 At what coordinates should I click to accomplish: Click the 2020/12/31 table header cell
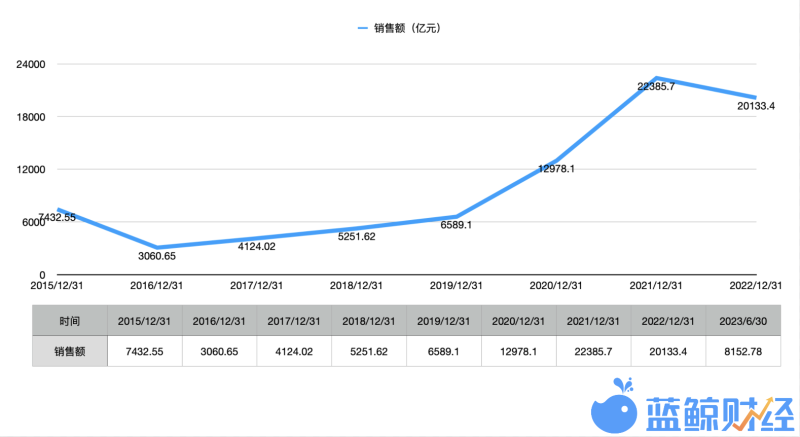517,322
